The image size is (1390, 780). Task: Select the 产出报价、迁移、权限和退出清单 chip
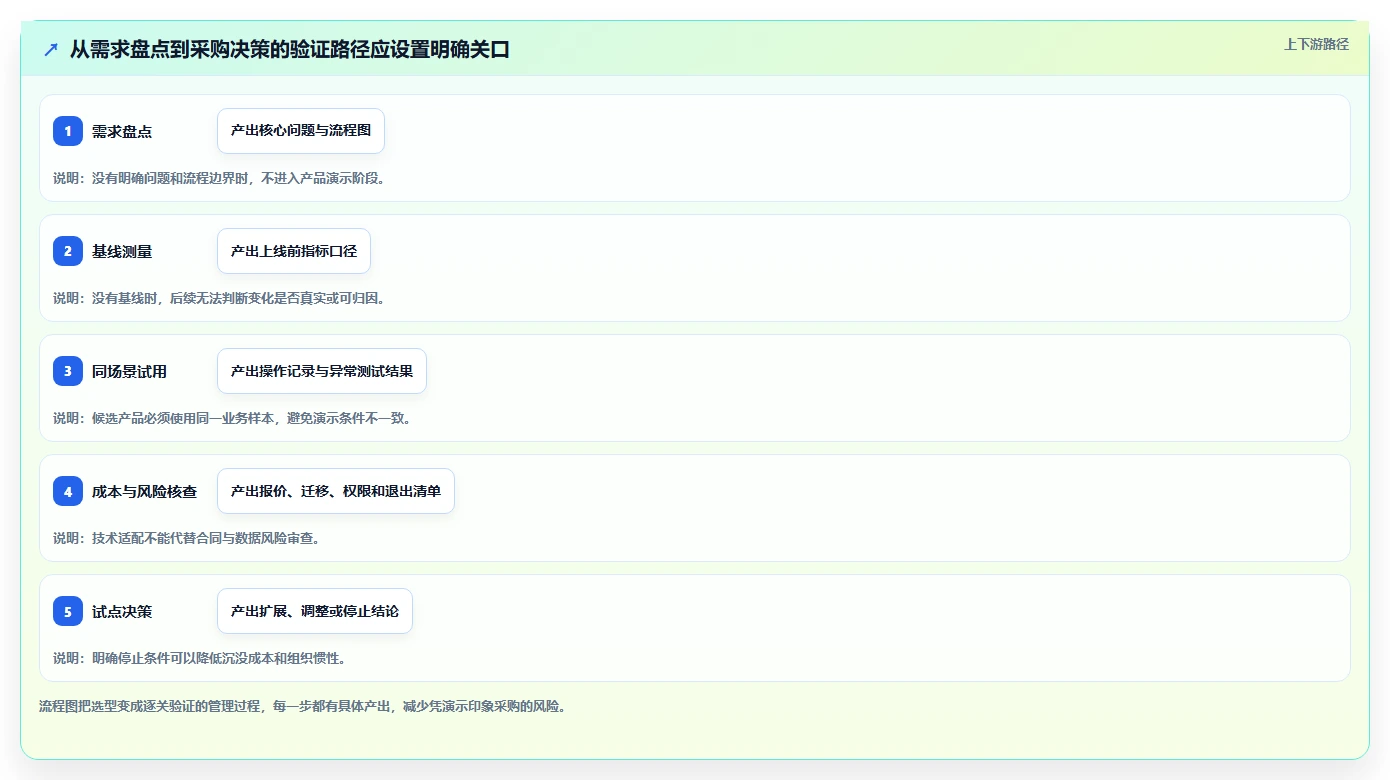point(336,491)
